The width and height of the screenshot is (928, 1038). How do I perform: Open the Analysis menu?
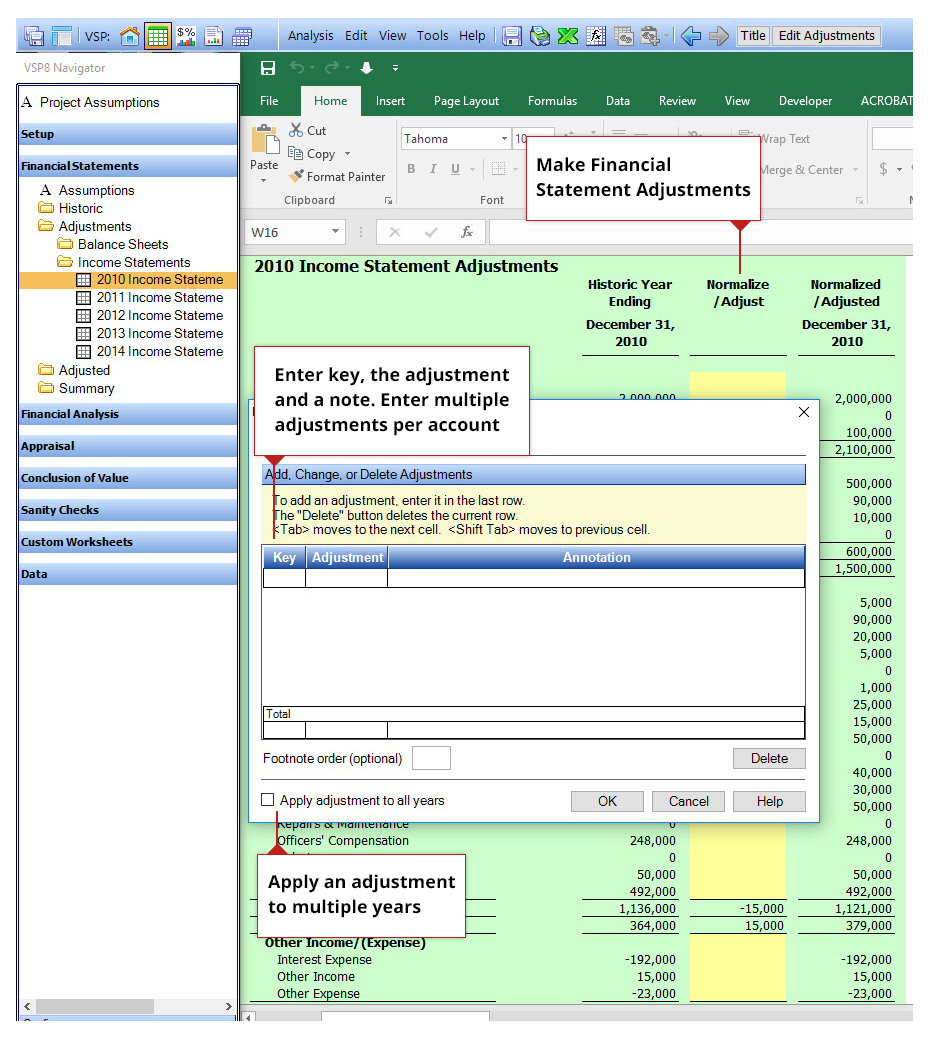(x=310, y=36)
